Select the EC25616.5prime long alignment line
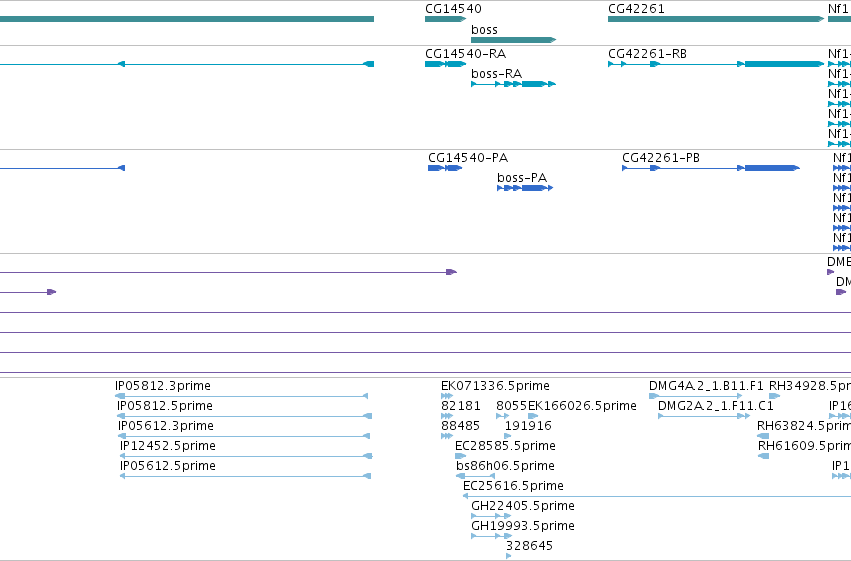 click(657, 496)
